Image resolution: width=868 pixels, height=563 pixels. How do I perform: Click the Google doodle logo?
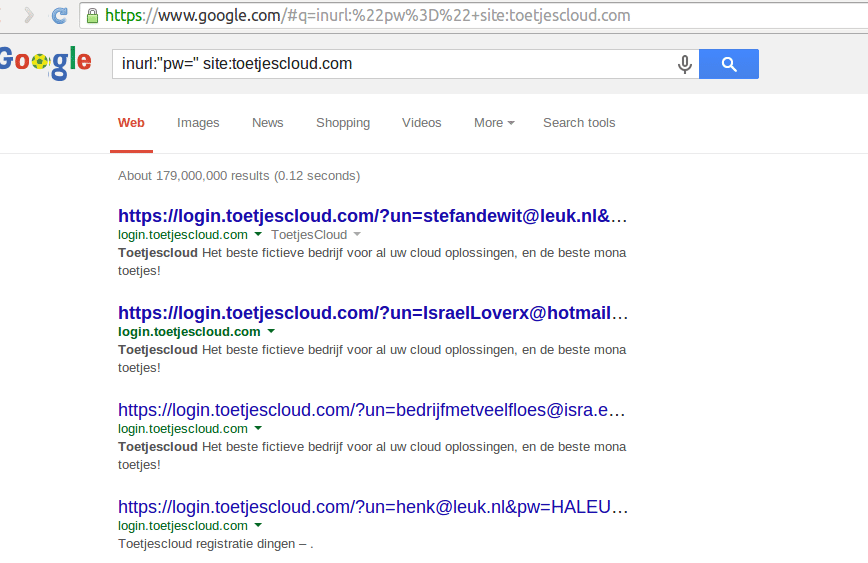pos(45,63)
